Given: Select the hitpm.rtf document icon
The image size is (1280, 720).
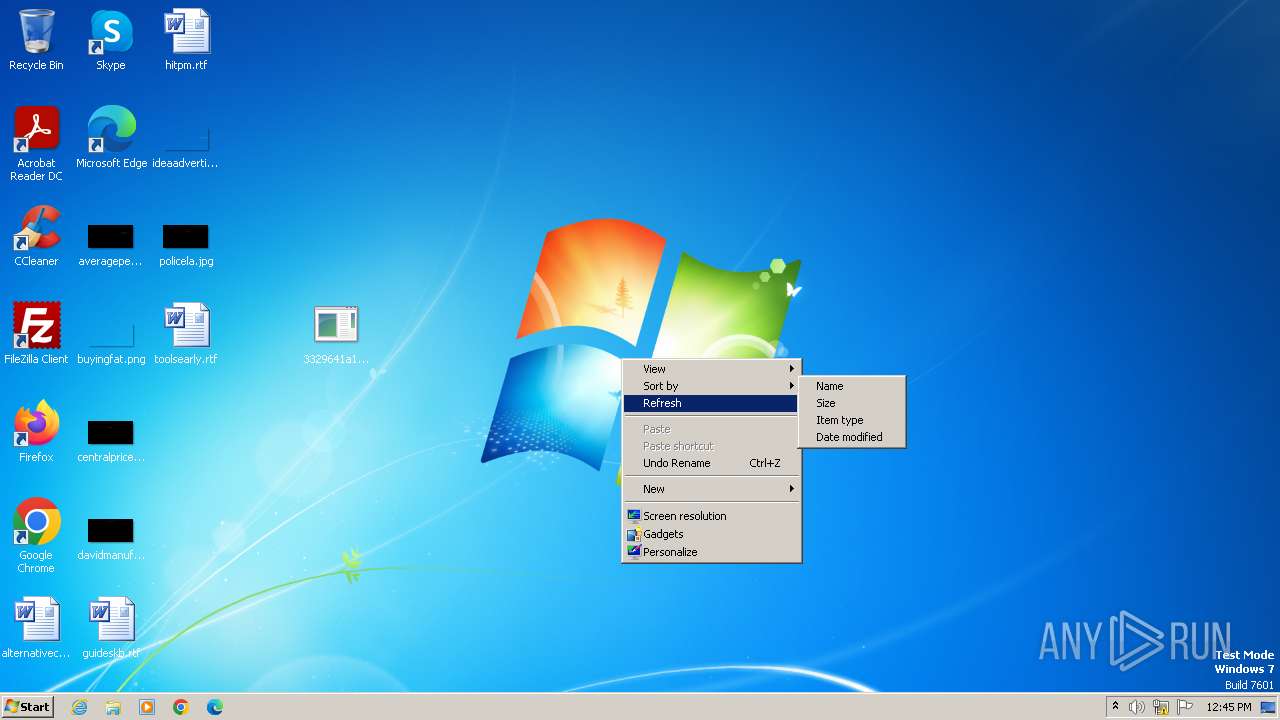Looking at the screenshot, I should tap(186, 40).
